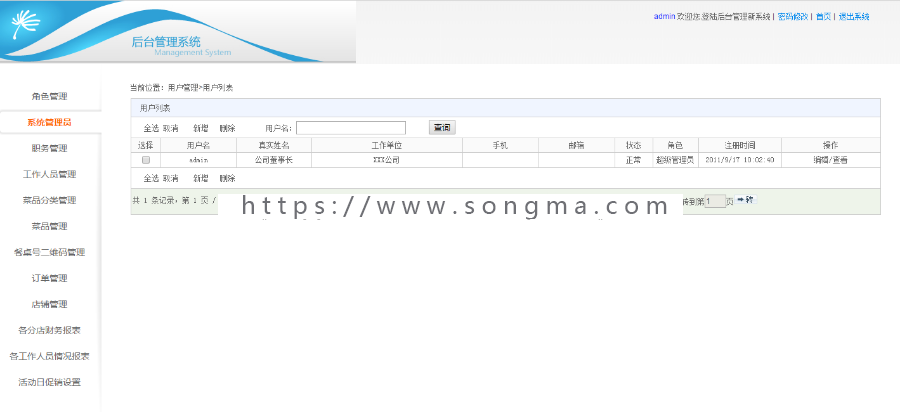900x412 pixels.
Task: Open 角色管理 in the sidebar
Action: (x=49, y=96)
